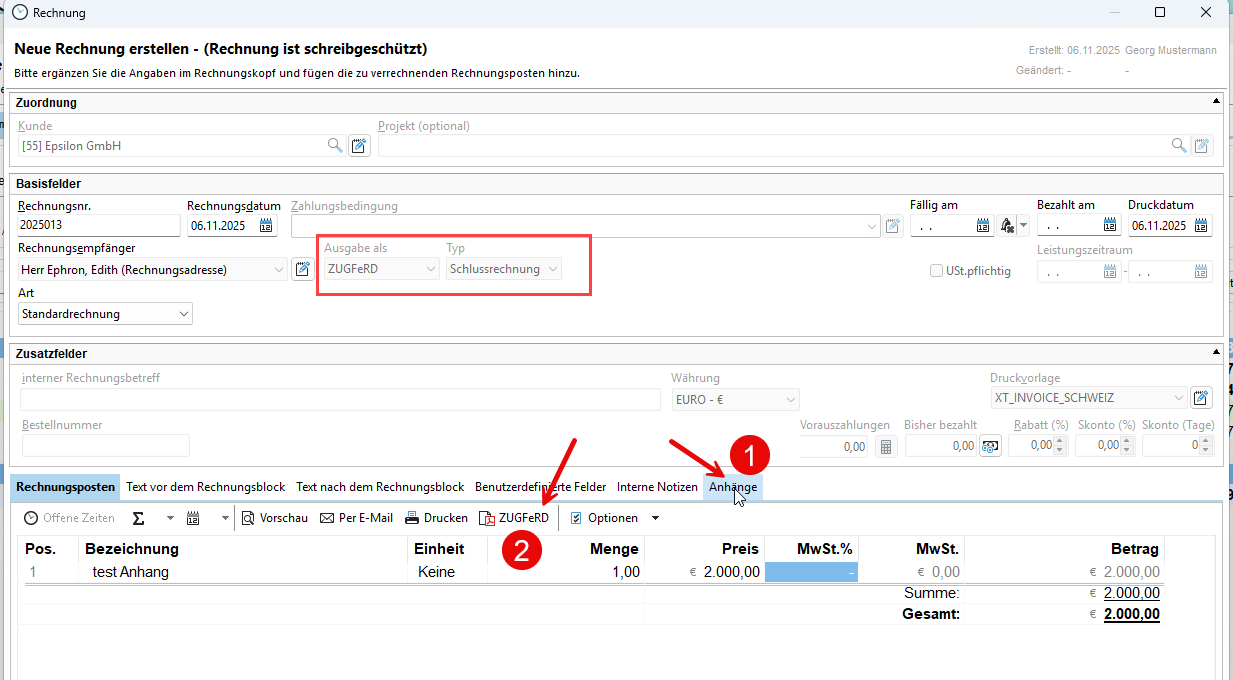Switch to the Anhänge tab
1233x680 pixels.
tap(733, 487)
